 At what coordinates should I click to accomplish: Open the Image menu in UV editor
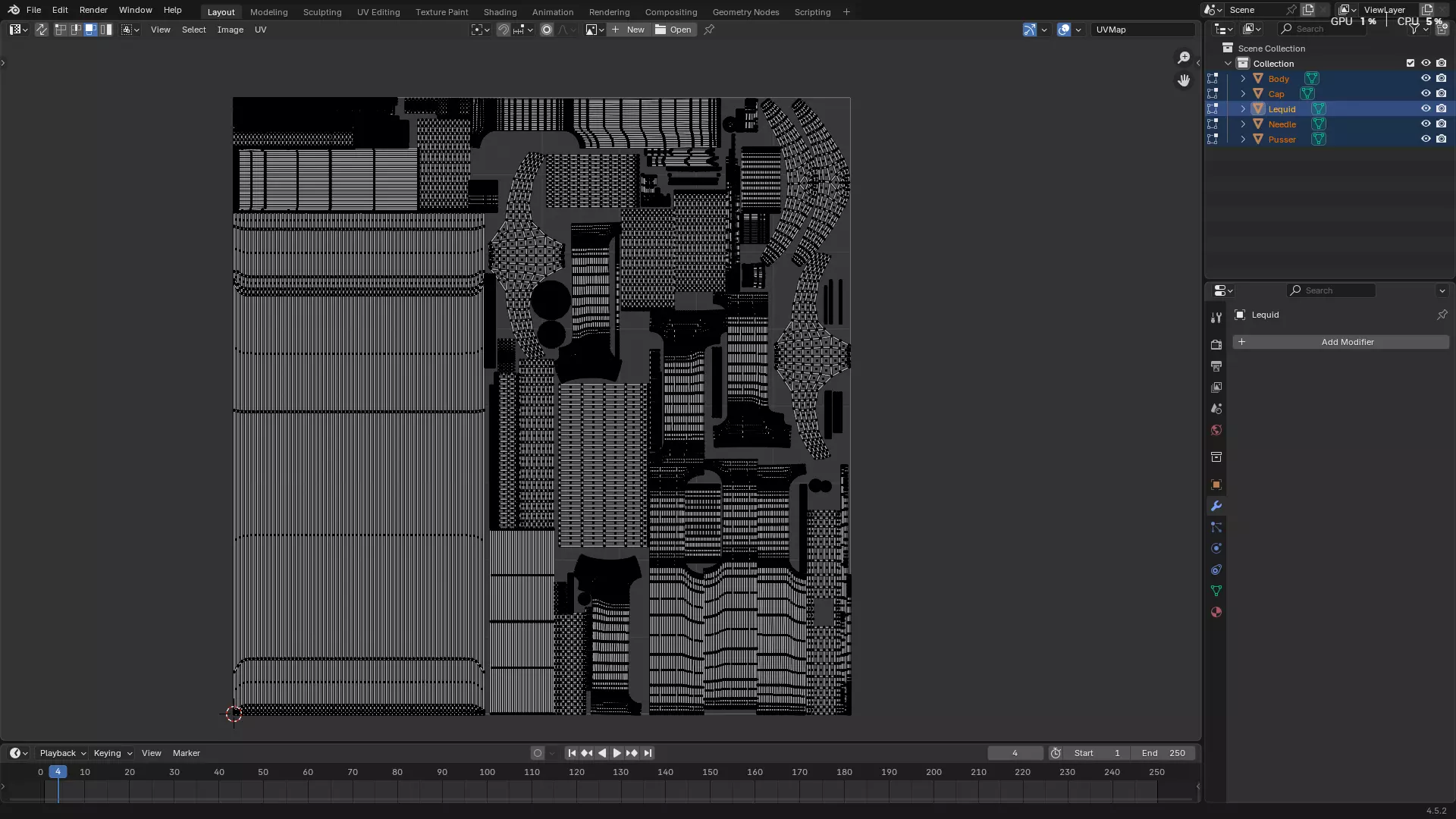(230, 30)
